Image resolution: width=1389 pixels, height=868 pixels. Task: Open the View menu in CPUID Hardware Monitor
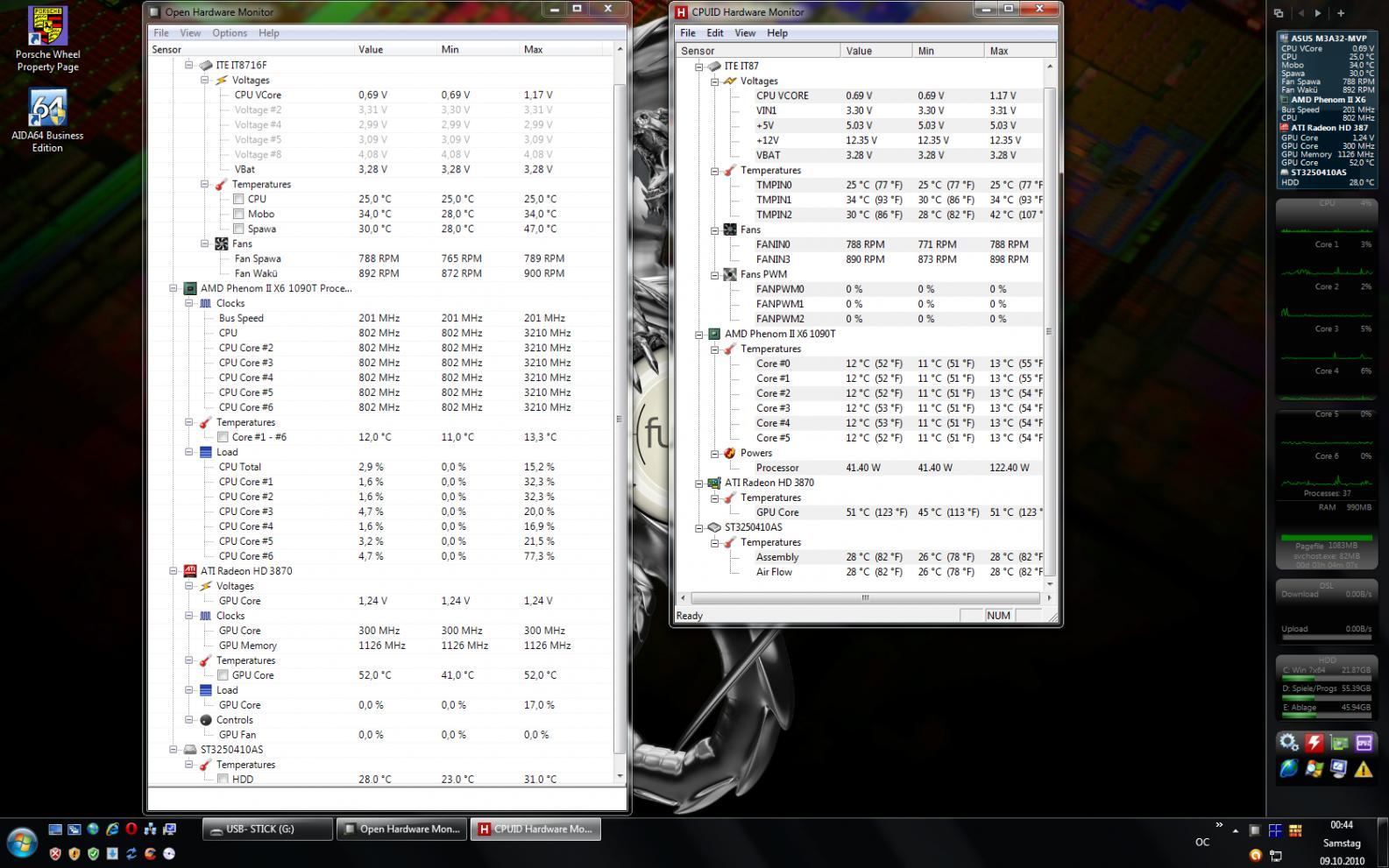coord(745,32)
